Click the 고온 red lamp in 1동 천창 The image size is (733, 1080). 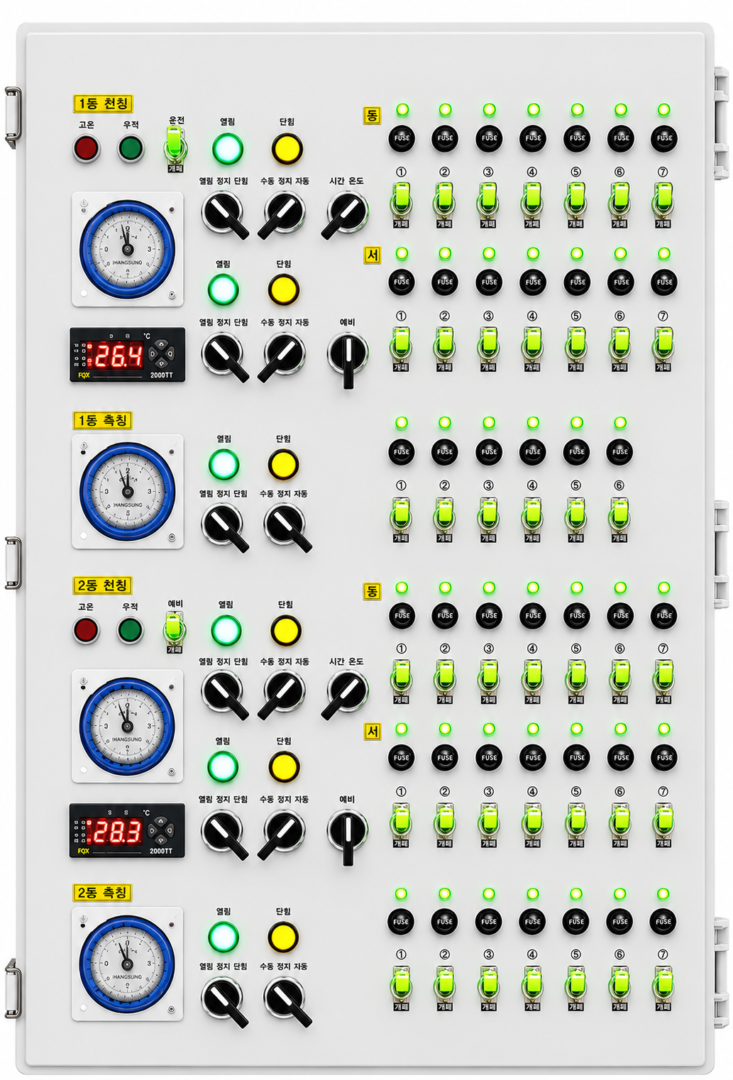pyautogui.click(x=87, y=148)
